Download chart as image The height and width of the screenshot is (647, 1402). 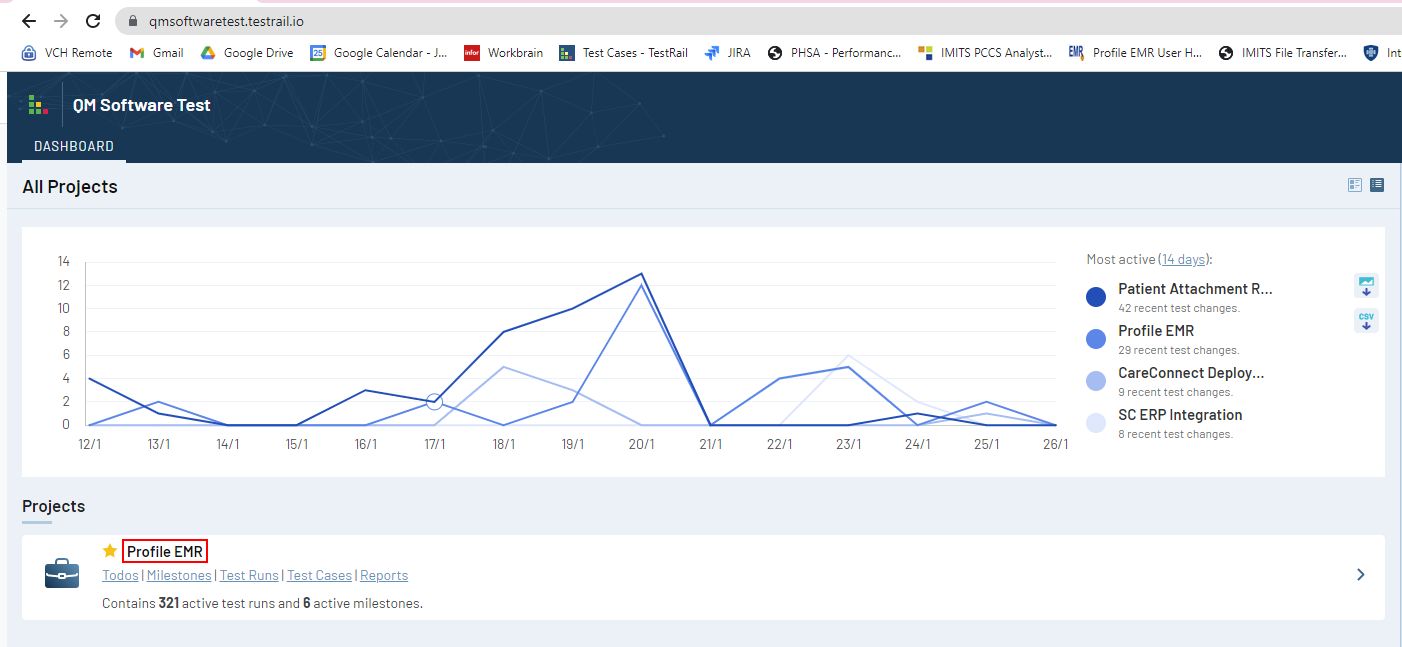tap(1366, 285)
